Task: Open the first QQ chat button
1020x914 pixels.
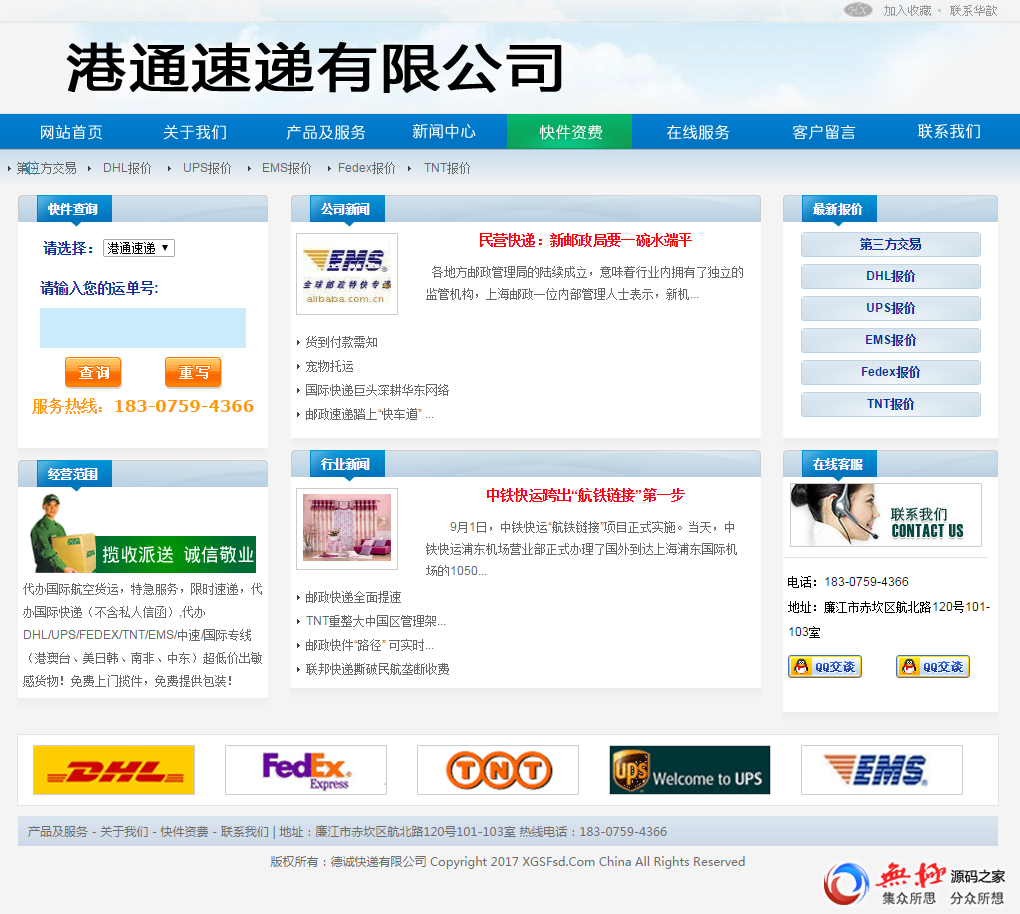Action: point(825,667)
